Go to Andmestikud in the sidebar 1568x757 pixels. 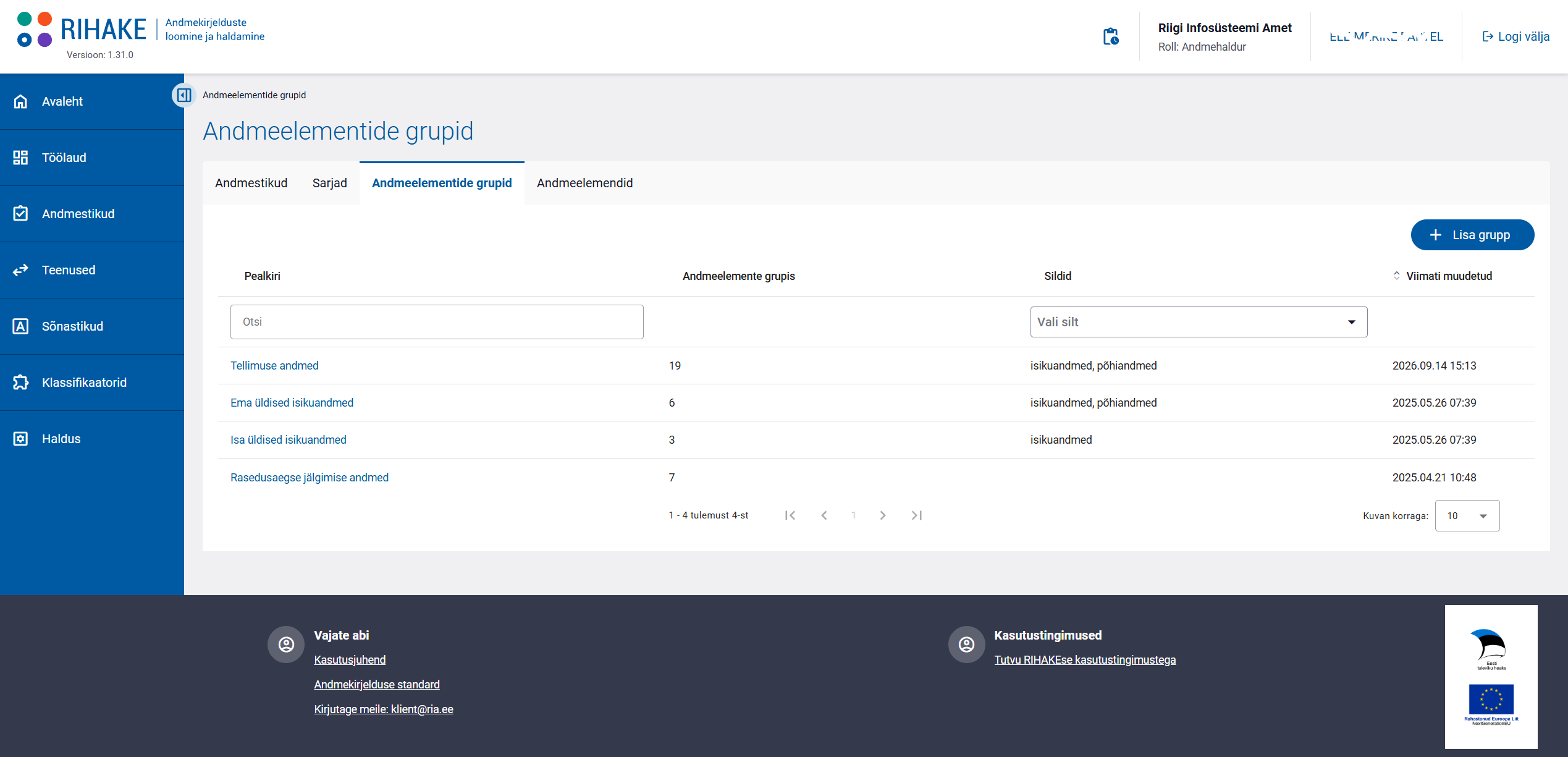(92, 214)
